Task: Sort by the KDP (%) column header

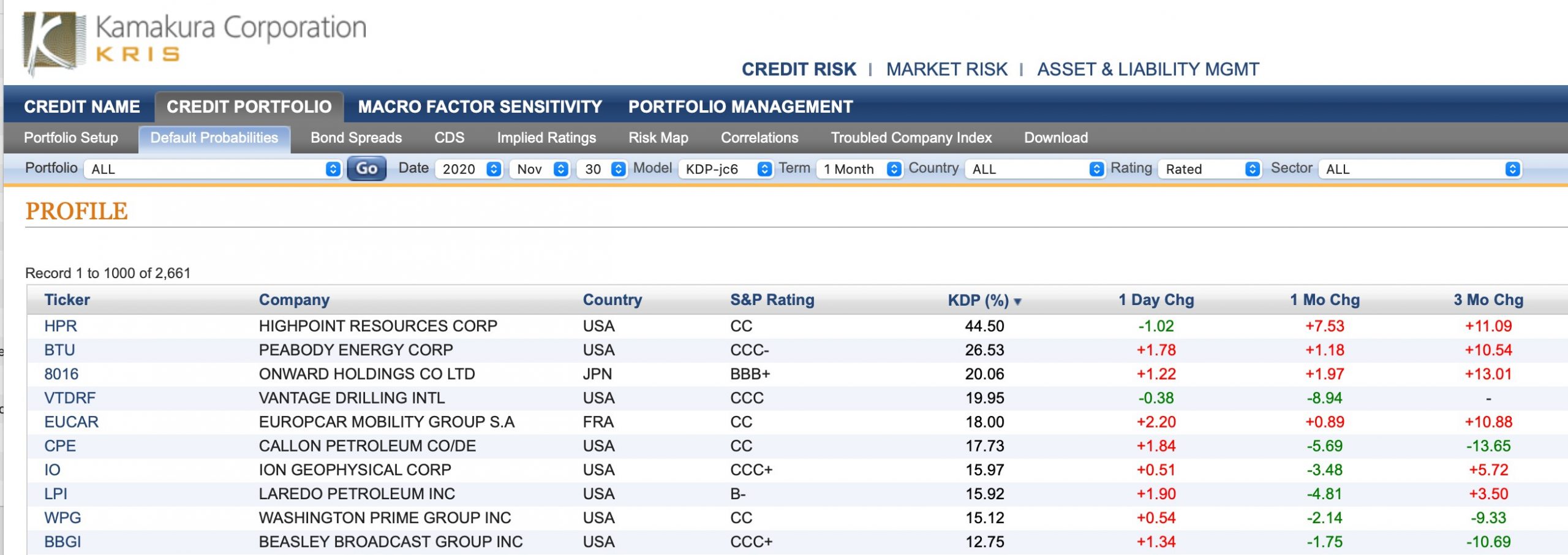Action: point(978,300)
